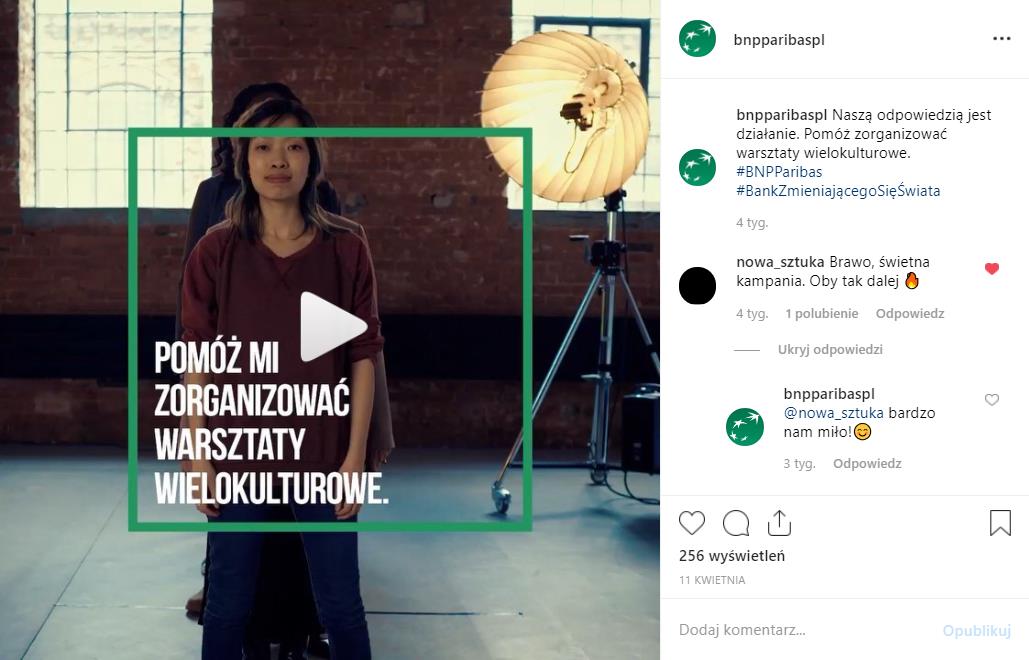The height and width of the screenshot is (660, 1029).
Task: Save post with bookmark icon
Action: [x=1000, y=523]
